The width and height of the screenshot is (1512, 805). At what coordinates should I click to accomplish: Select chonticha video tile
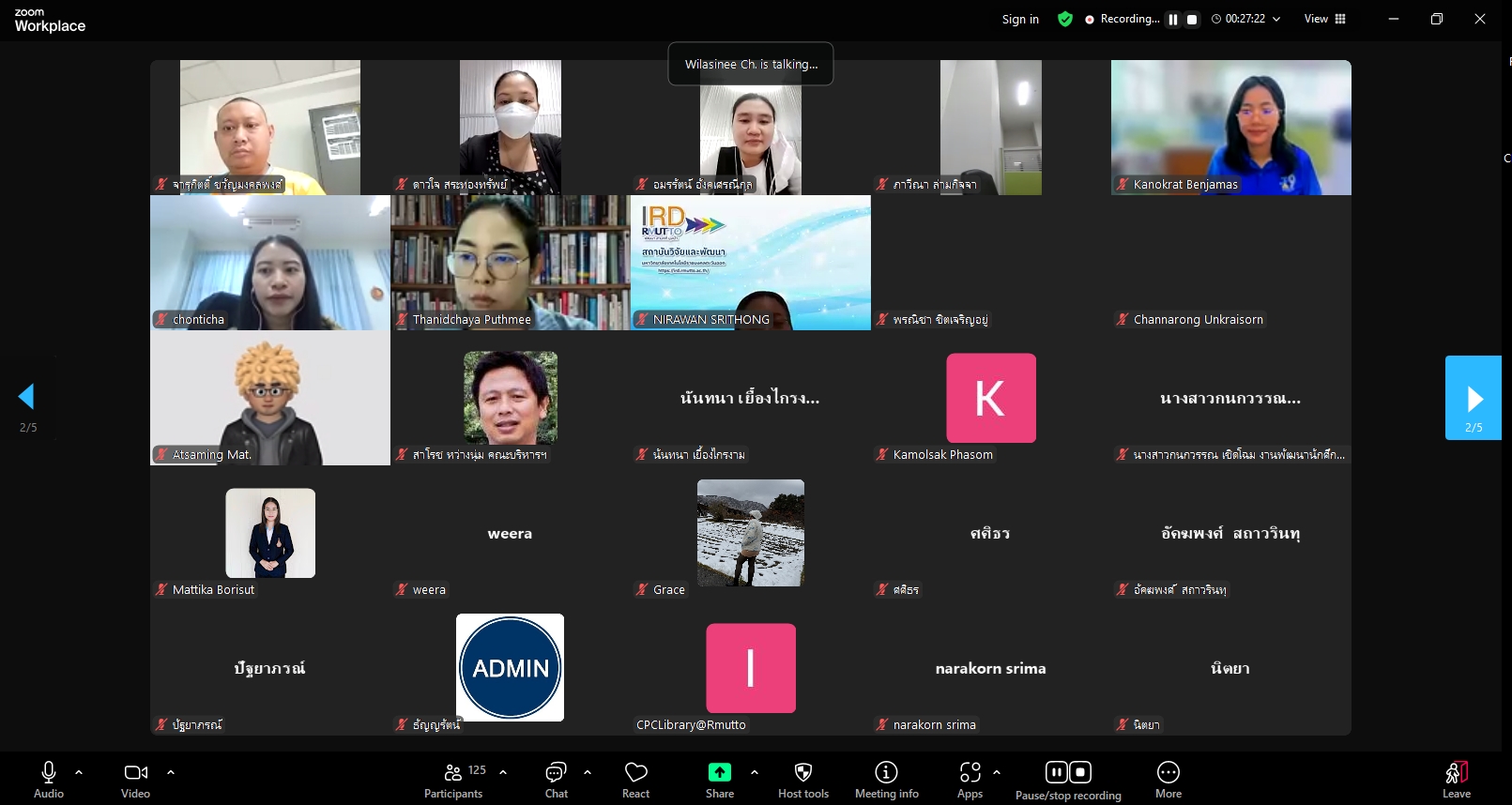click(270, 263)
